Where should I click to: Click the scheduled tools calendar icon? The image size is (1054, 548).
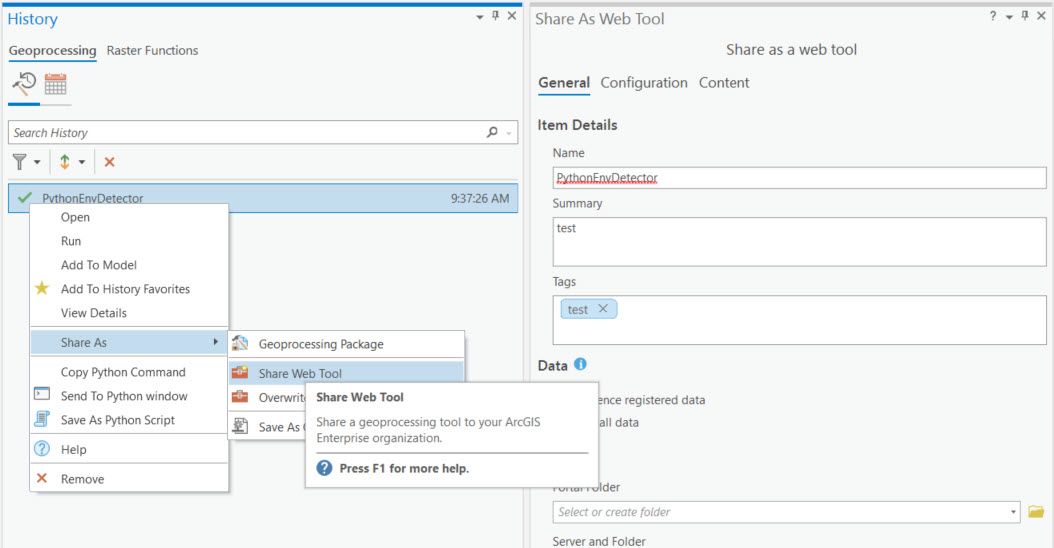click(55, 84)
